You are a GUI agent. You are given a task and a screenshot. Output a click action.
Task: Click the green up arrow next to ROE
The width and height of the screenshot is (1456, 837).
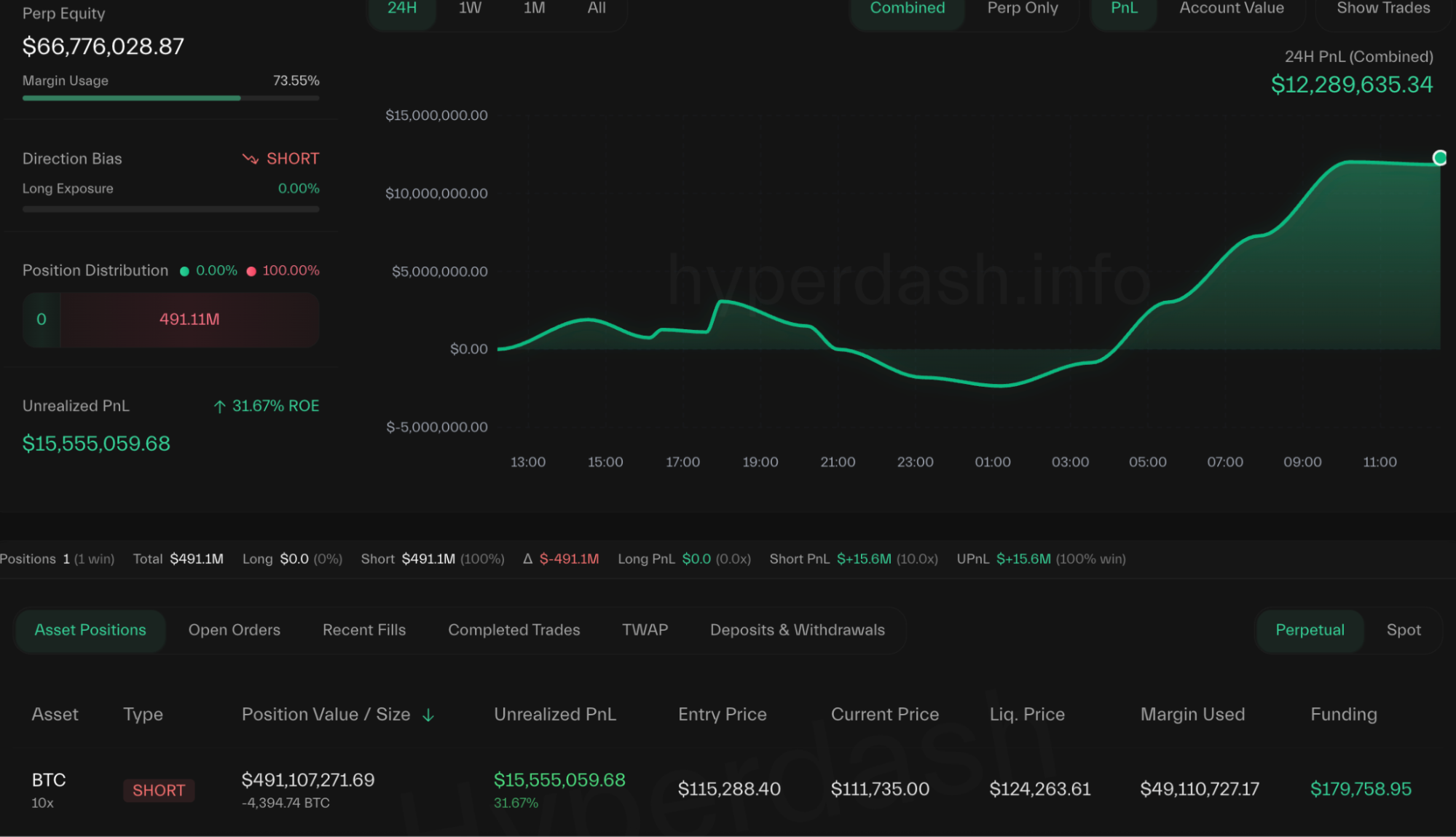click(x=219, y=406)
